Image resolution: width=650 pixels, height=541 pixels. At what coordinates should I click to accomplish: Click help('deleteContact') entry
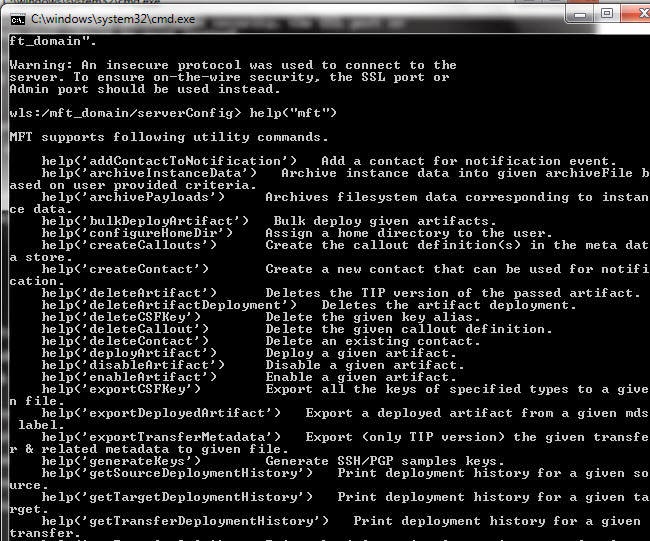[125, 341]
